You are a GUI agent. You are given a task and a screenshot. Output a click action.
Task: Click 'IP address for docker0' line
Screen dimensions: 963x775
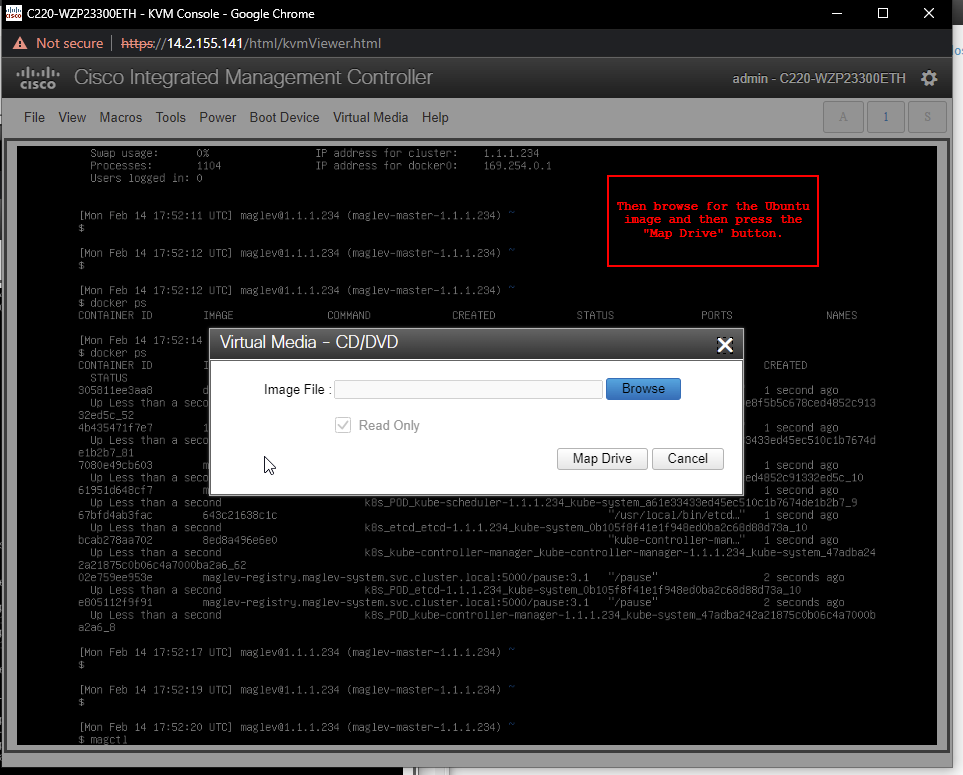434,166
